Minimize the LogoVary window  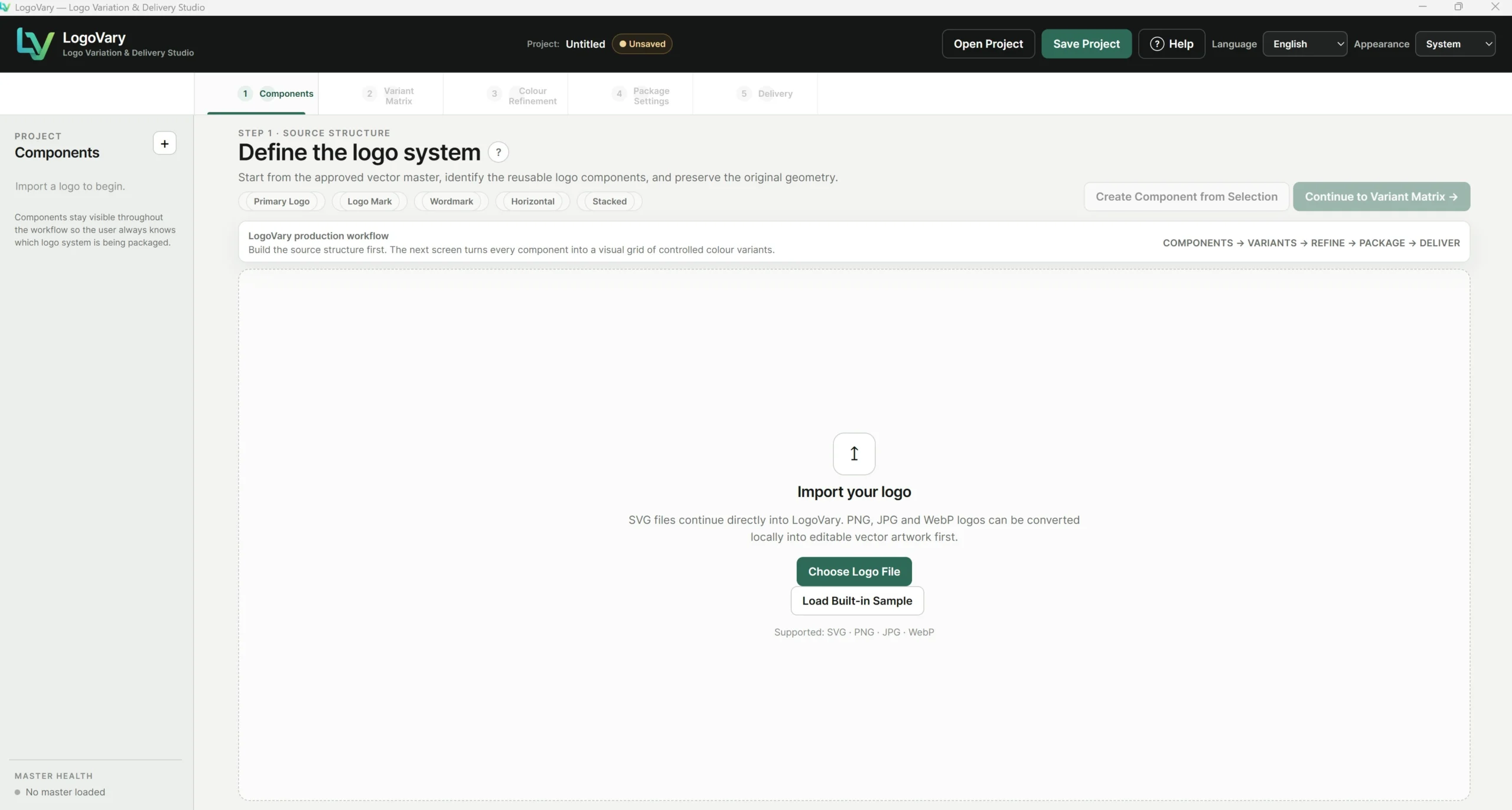pos(1422,7)
